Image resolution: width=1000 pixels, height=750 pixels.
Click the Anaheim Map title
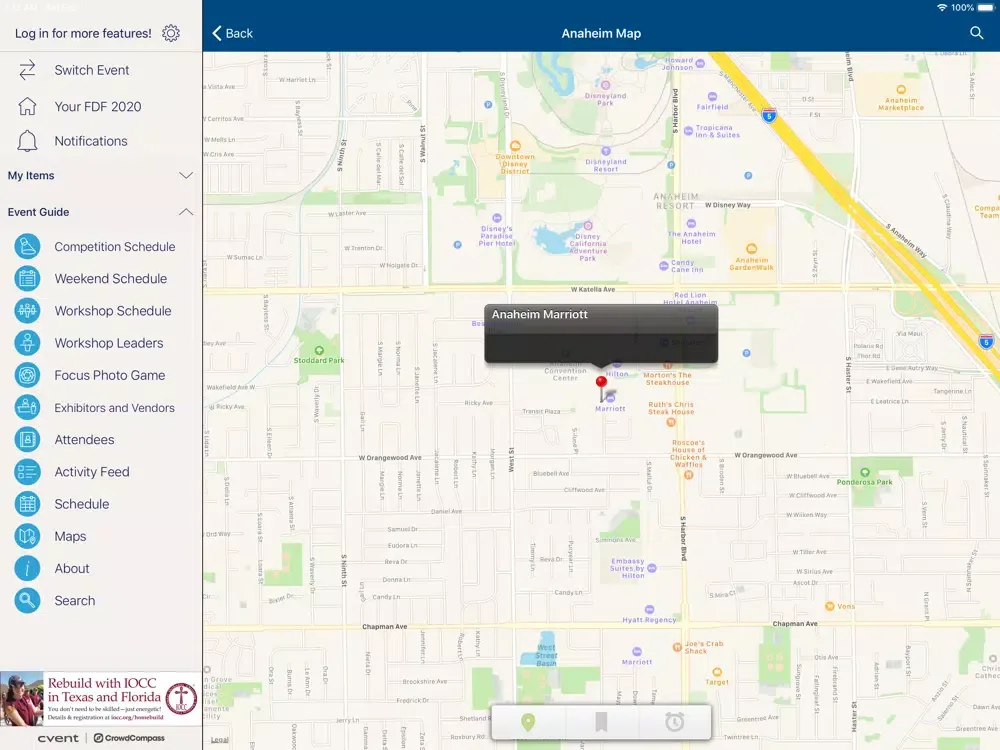pyautogui.click(x=601, y=33)
